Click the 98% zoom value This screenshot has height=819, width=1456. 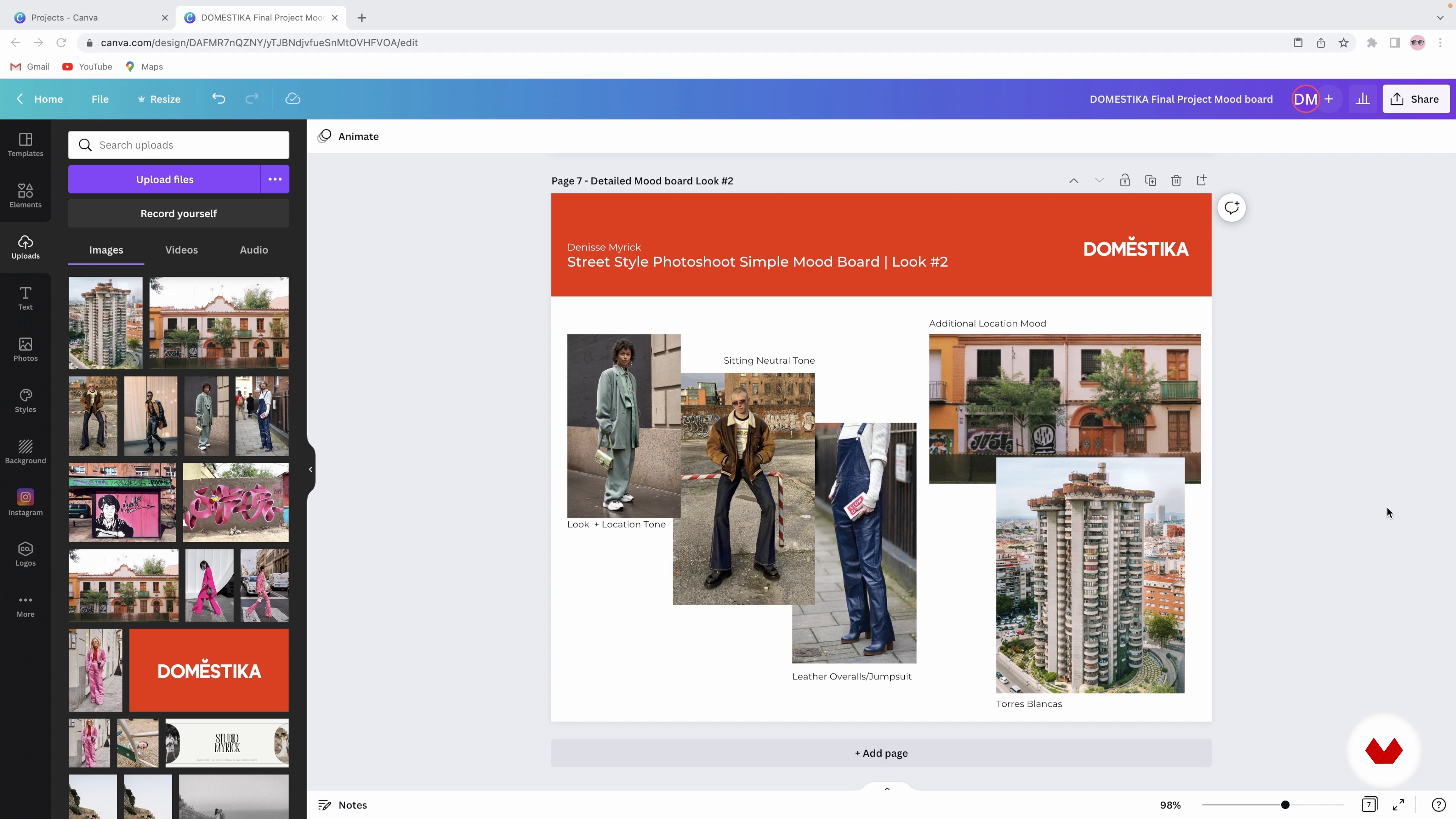click(x=1170, y=805)
